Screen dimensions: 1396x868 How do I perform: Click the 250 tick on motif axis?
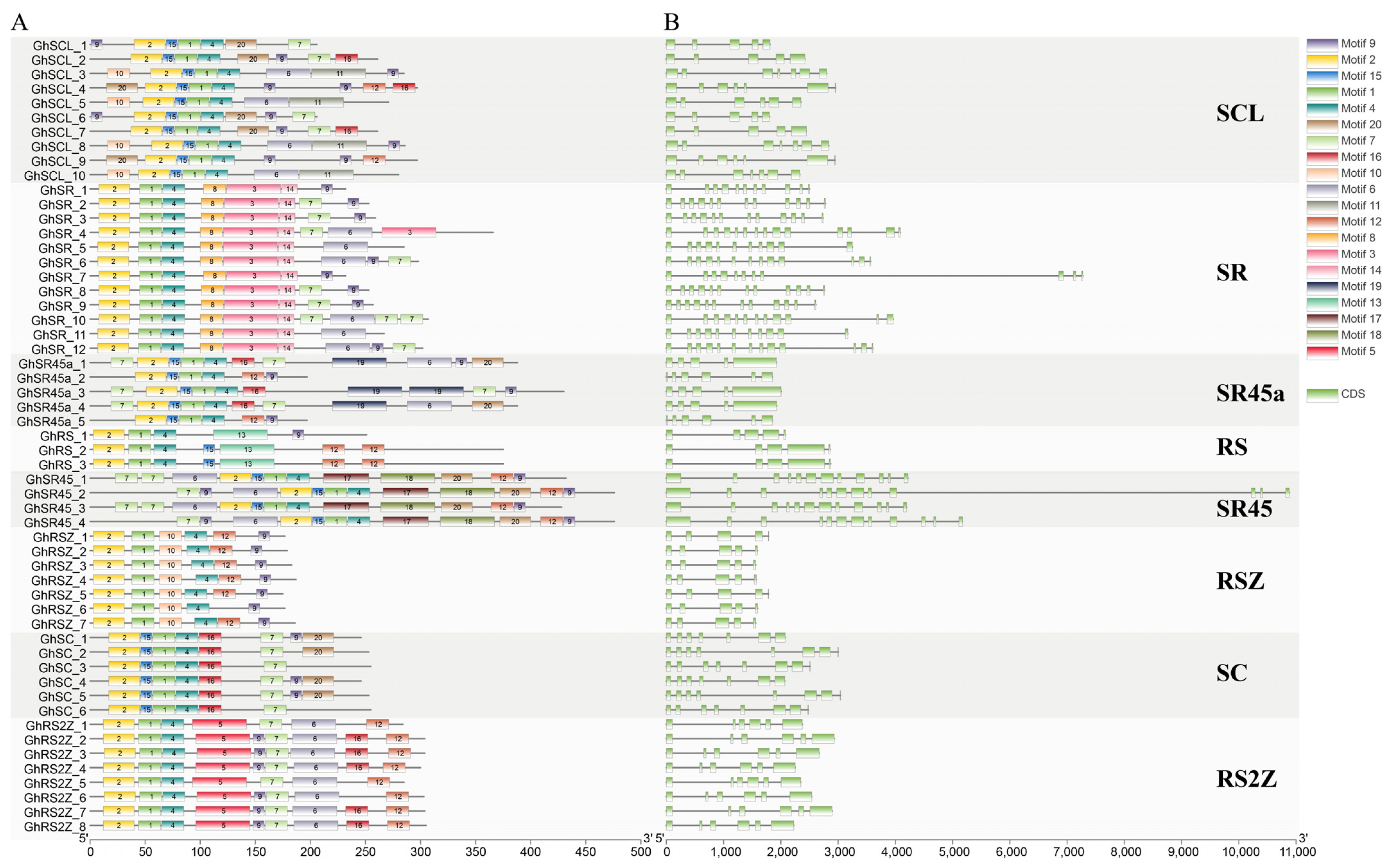(365, 851)
